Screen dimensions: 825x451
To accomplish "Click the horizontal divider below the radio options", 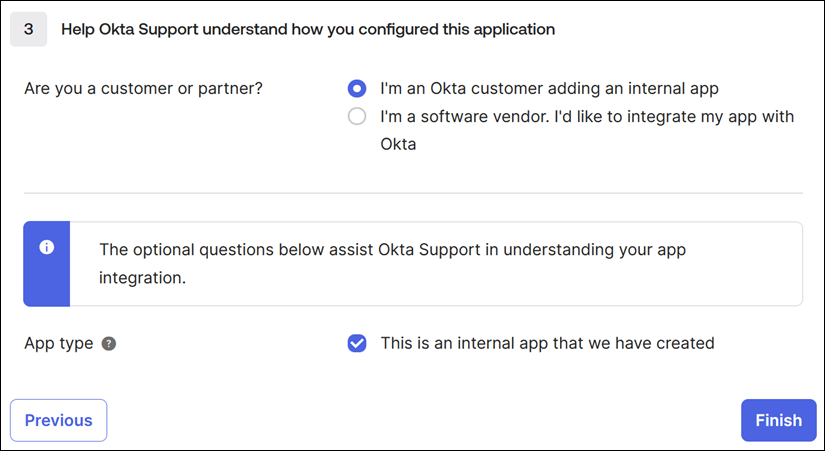I will coord(413,193).
